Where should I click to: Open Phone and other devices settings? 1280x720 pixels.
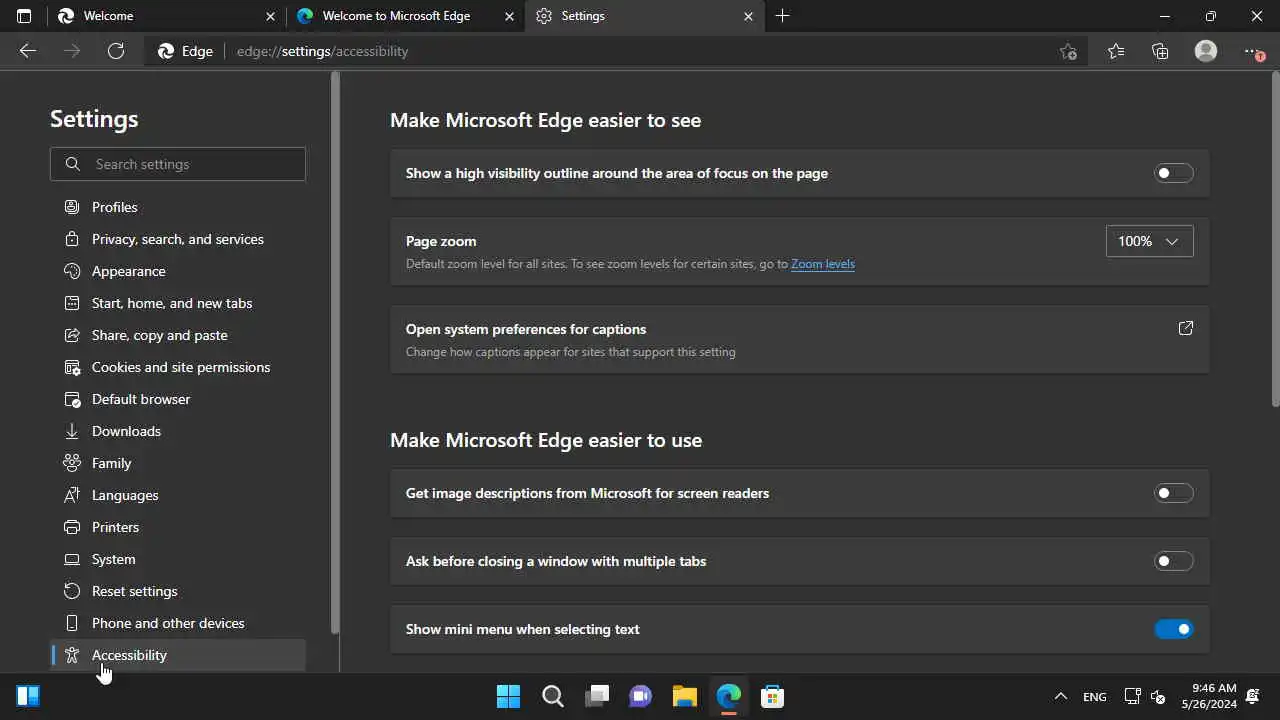(x=178, y=623)
